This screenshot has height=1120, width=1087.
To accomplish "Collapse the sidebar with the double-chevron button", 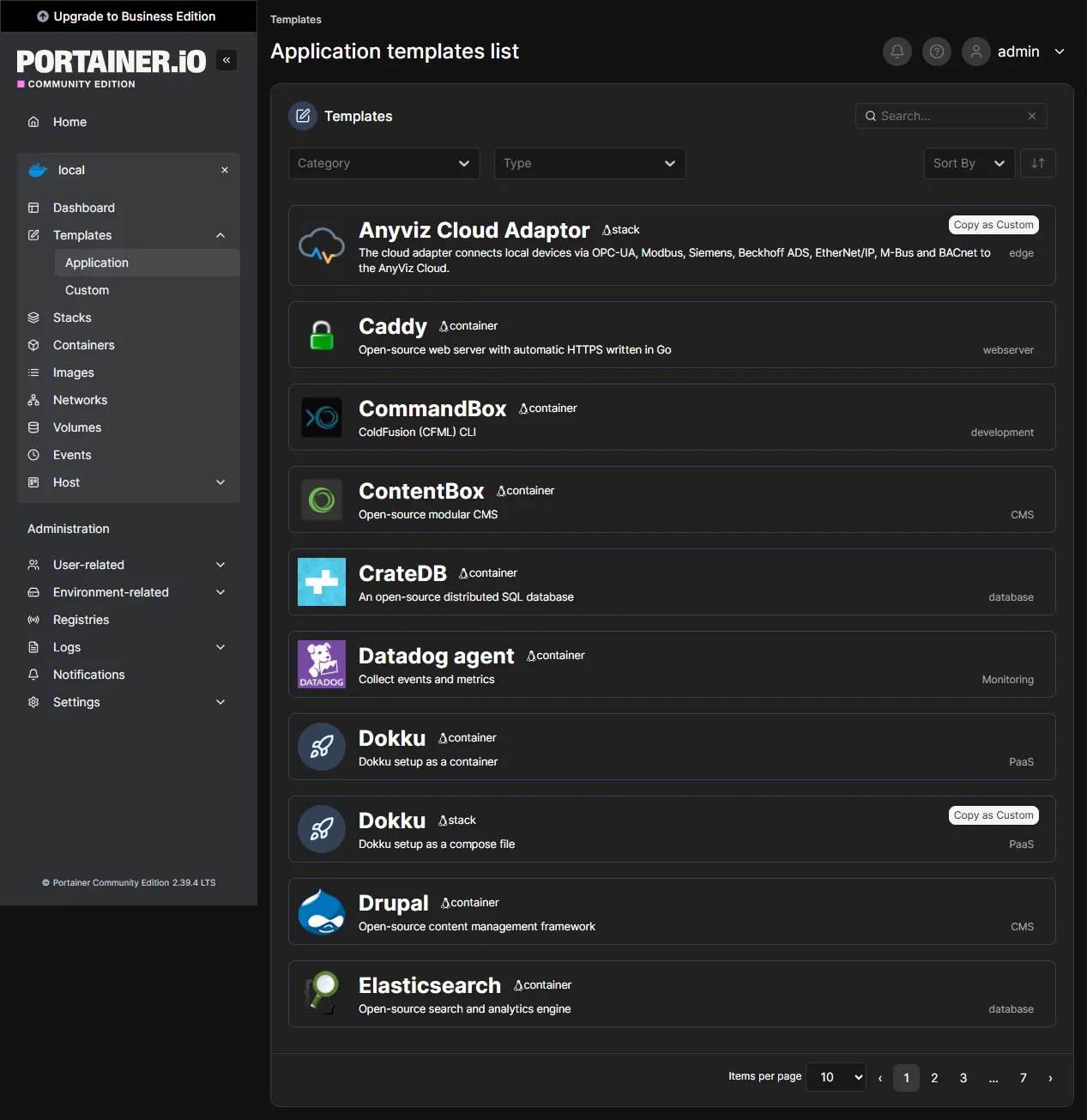I will [226, 60].
